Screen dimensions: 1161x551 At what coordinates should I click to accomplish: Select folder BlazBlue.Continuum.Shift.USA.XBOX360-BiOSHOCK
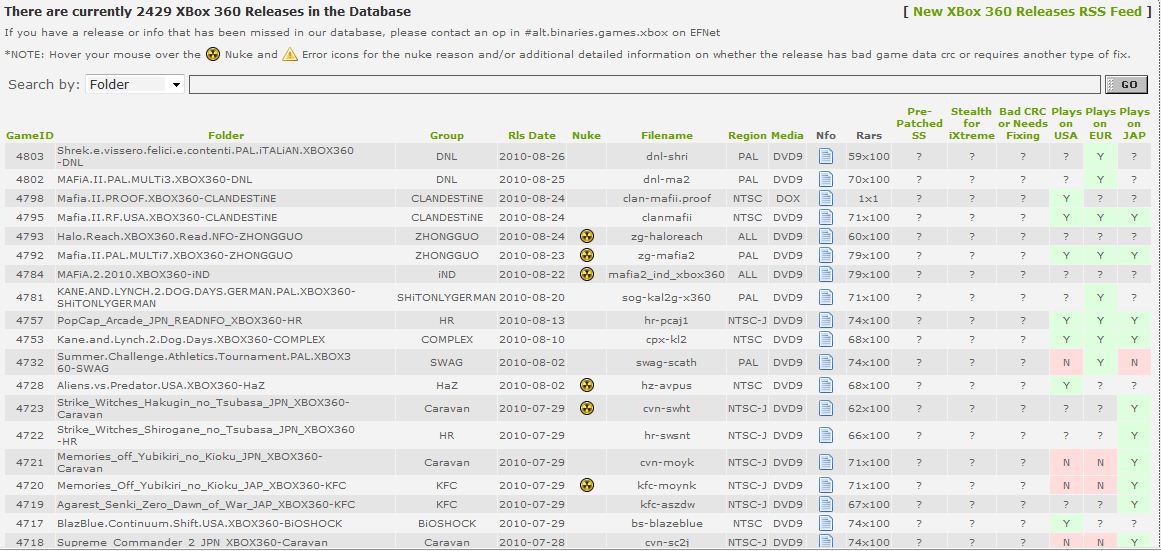200,524
